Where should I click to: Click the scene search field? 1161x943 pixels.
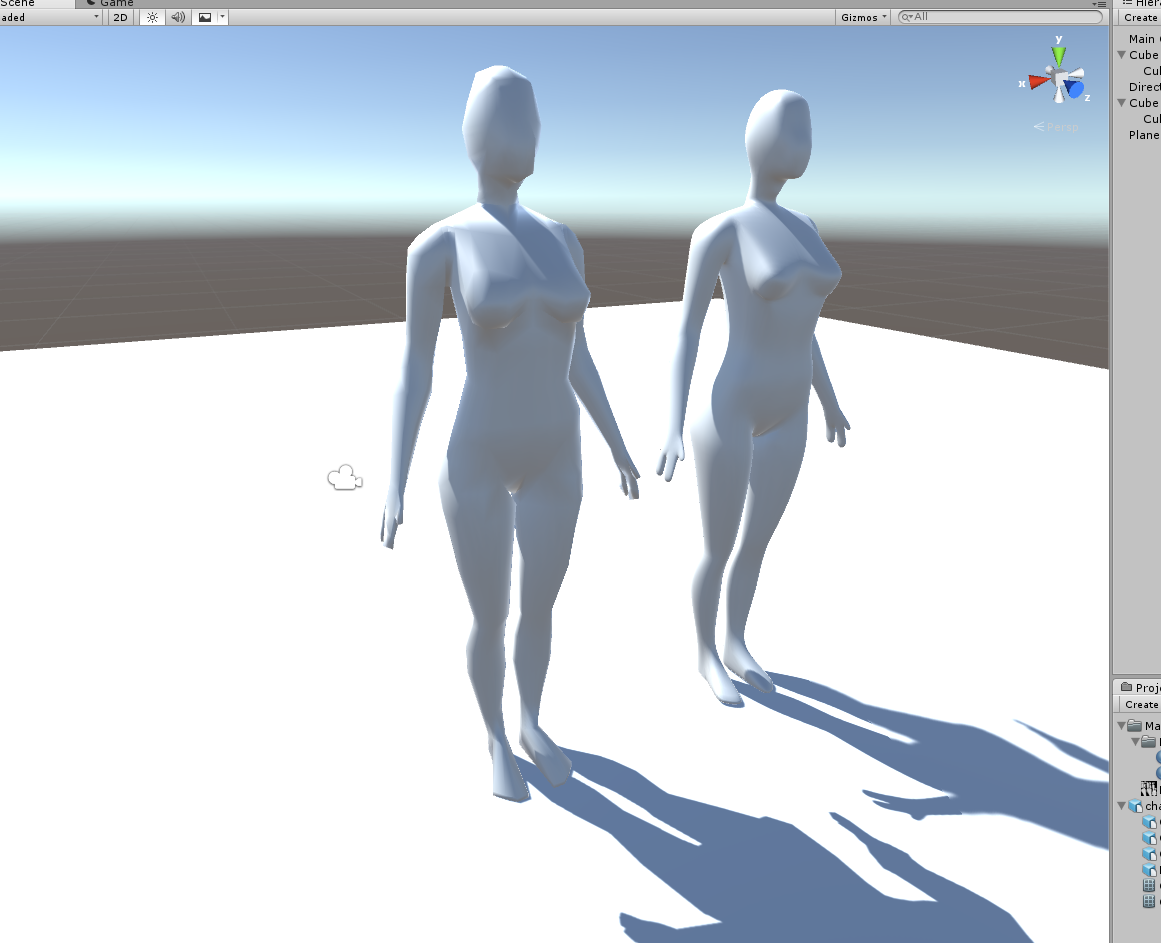(x=1000, y=16)
